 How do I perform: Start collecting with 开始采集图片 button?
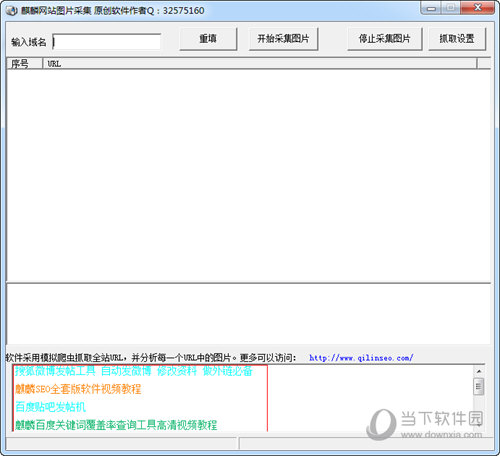283,39
